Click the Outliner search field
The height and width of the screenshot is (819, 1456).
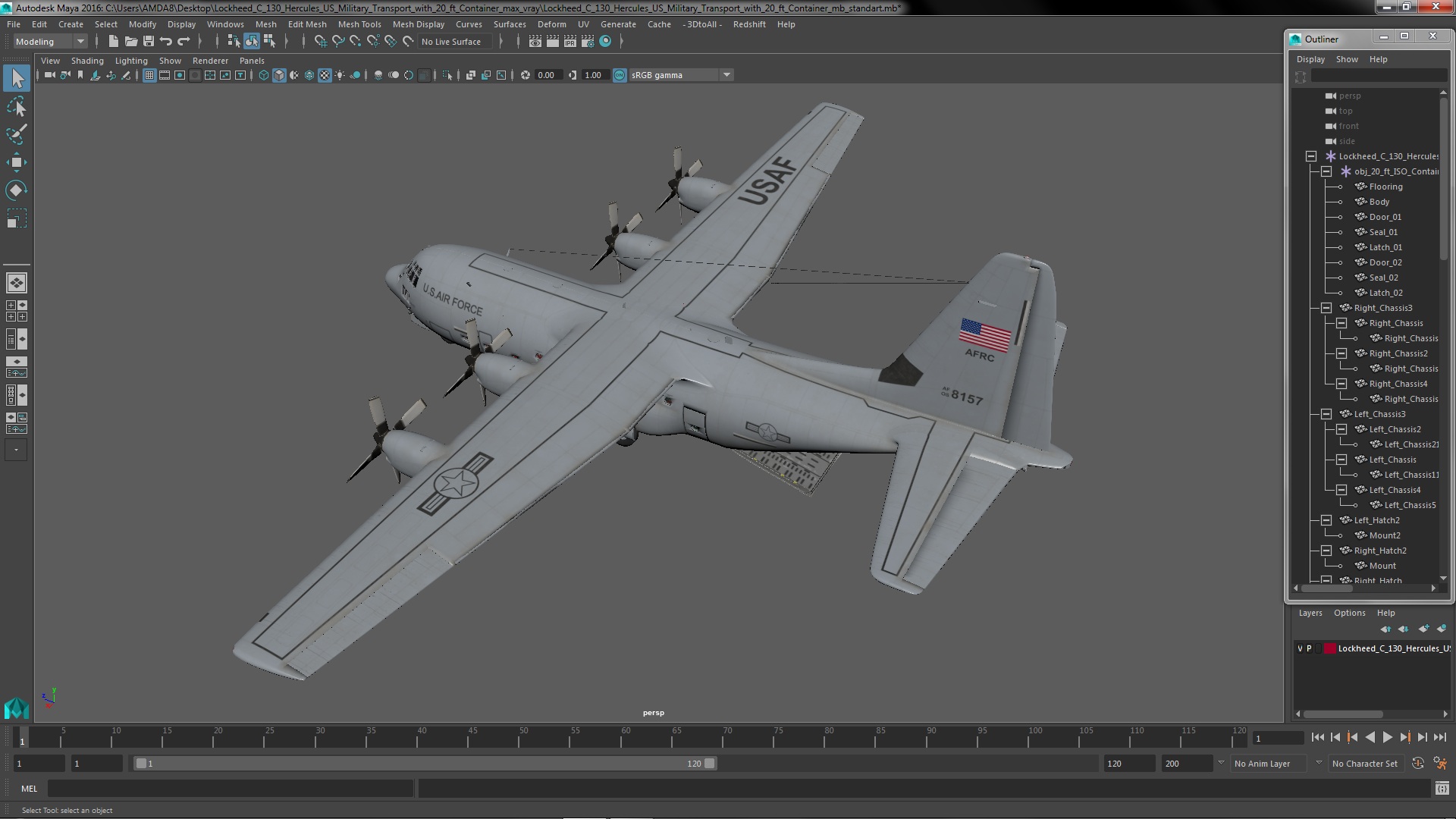point(1379,76)
